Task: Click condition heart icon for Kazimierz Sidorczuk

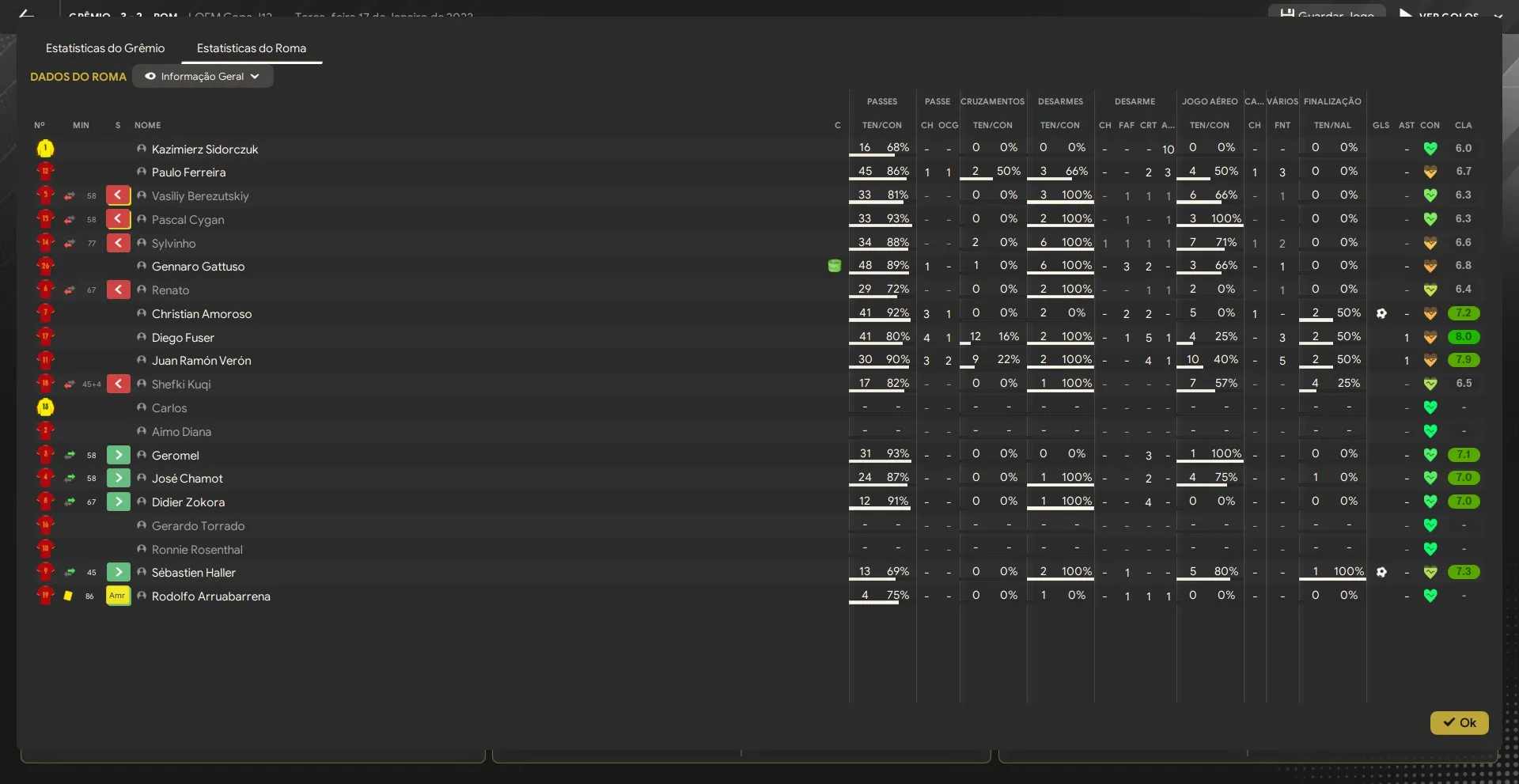Action: [1430, 149]
